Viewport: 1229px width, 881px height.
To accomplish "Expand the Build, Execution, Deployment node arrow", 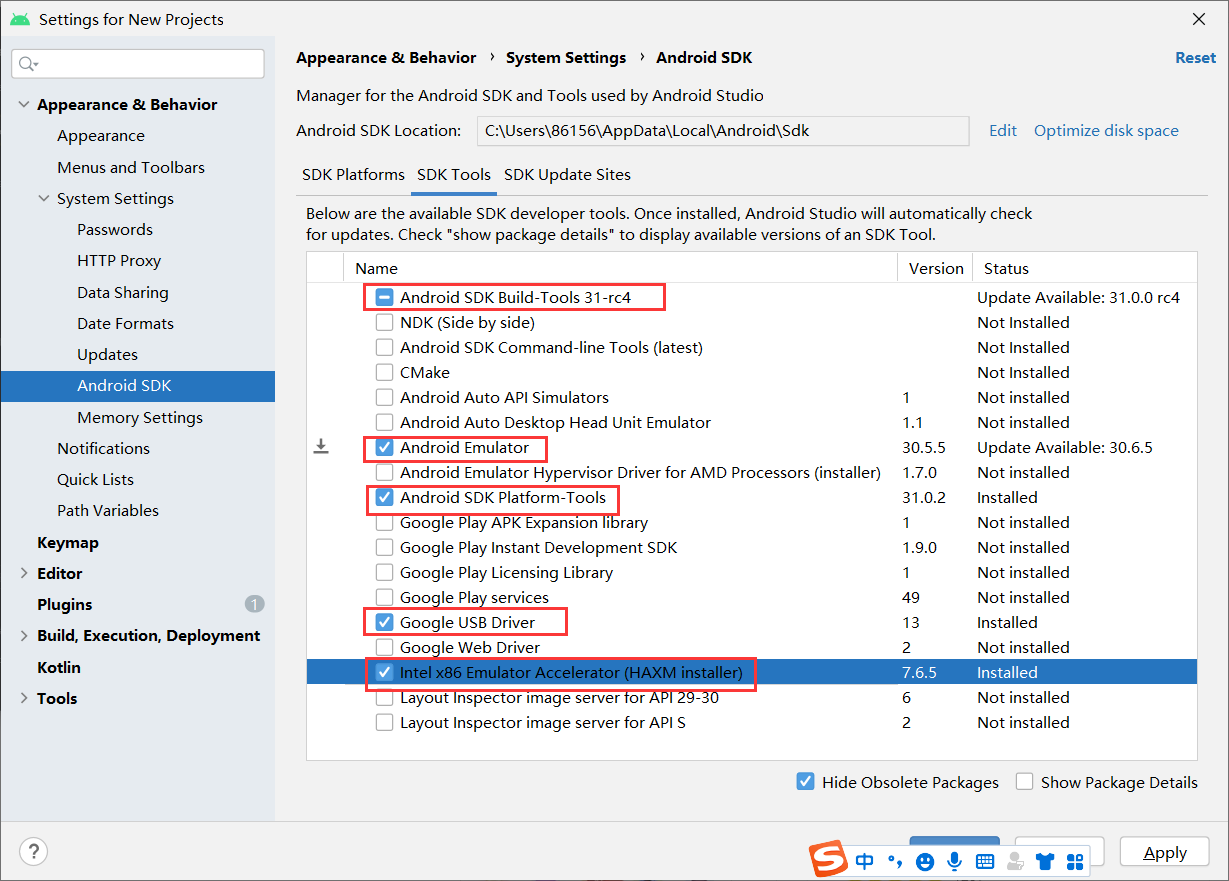I will tap(24, 635).
